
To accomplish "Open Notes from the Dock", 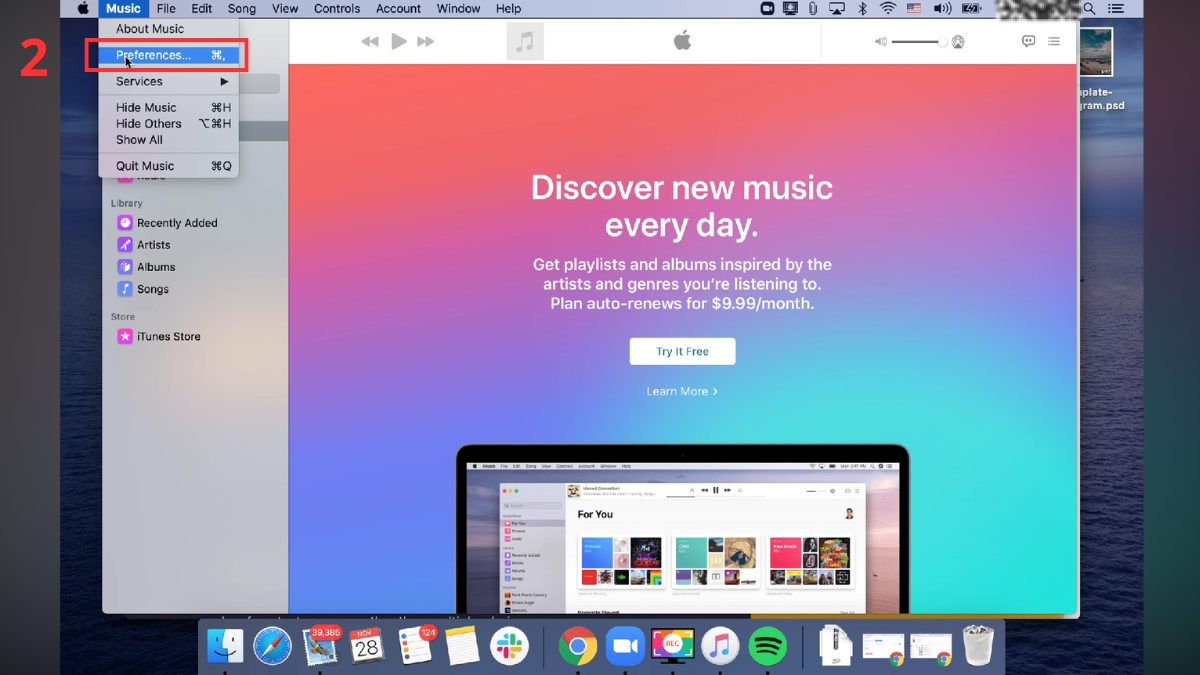I will point(462,646).
